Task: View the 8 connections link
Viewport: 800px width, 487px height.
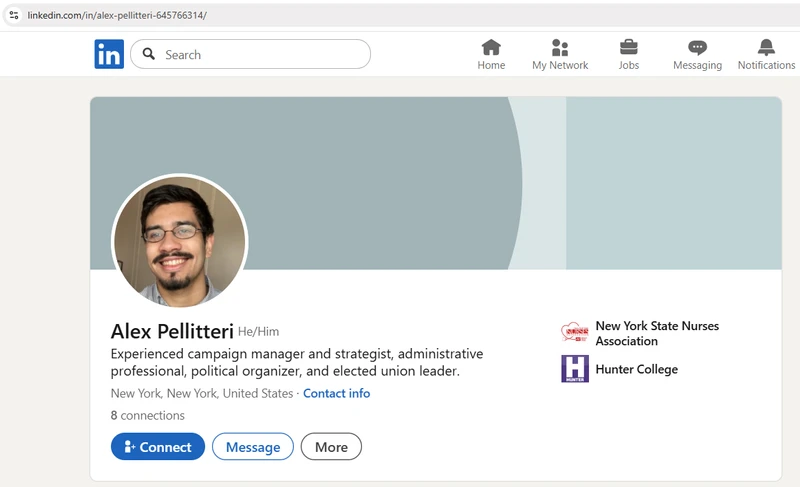Action: pos(148,415)
